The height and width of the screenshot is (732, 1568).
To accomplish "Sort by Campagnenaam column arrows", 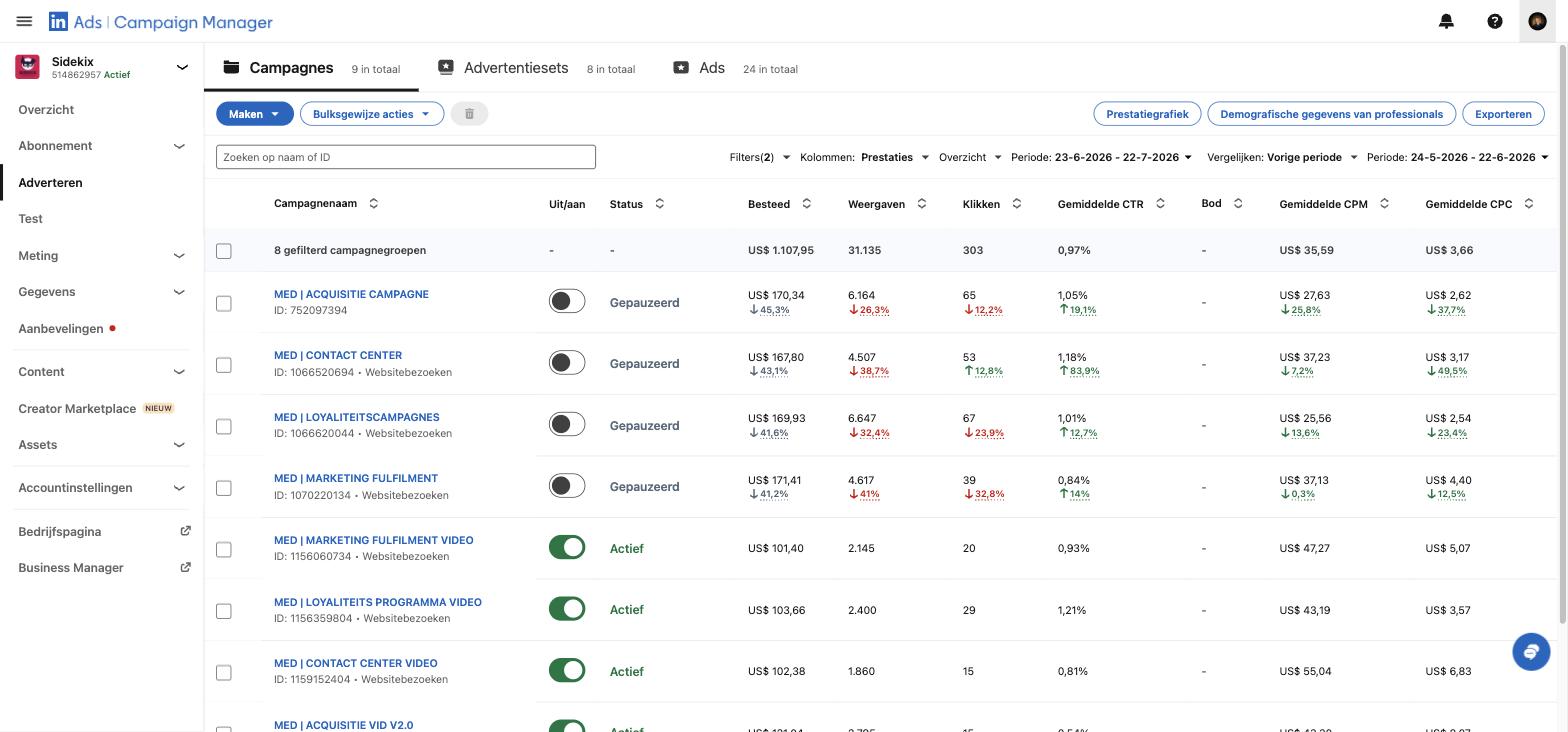I will pyautogui.click(x=374, y=203).
